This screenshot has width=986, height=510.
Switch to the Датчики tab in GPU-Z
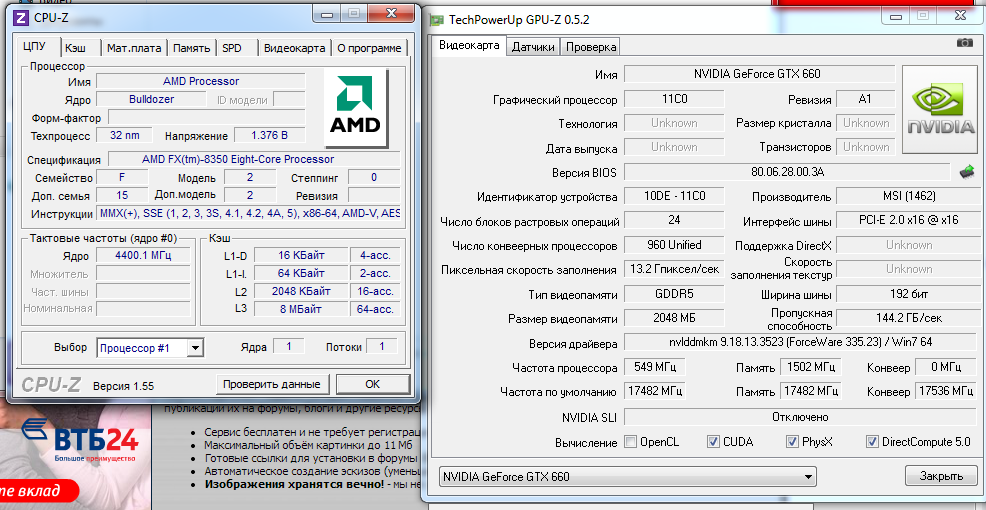[x=533, y=47]
